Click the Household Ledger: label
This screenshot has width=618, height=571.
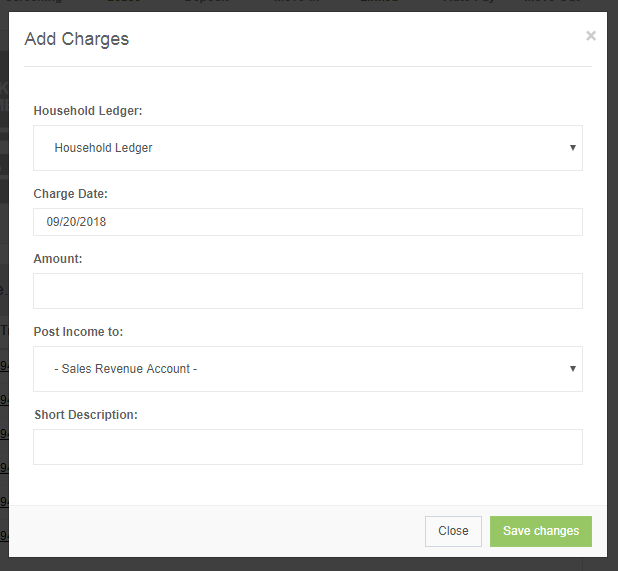(x=88, y=111)
